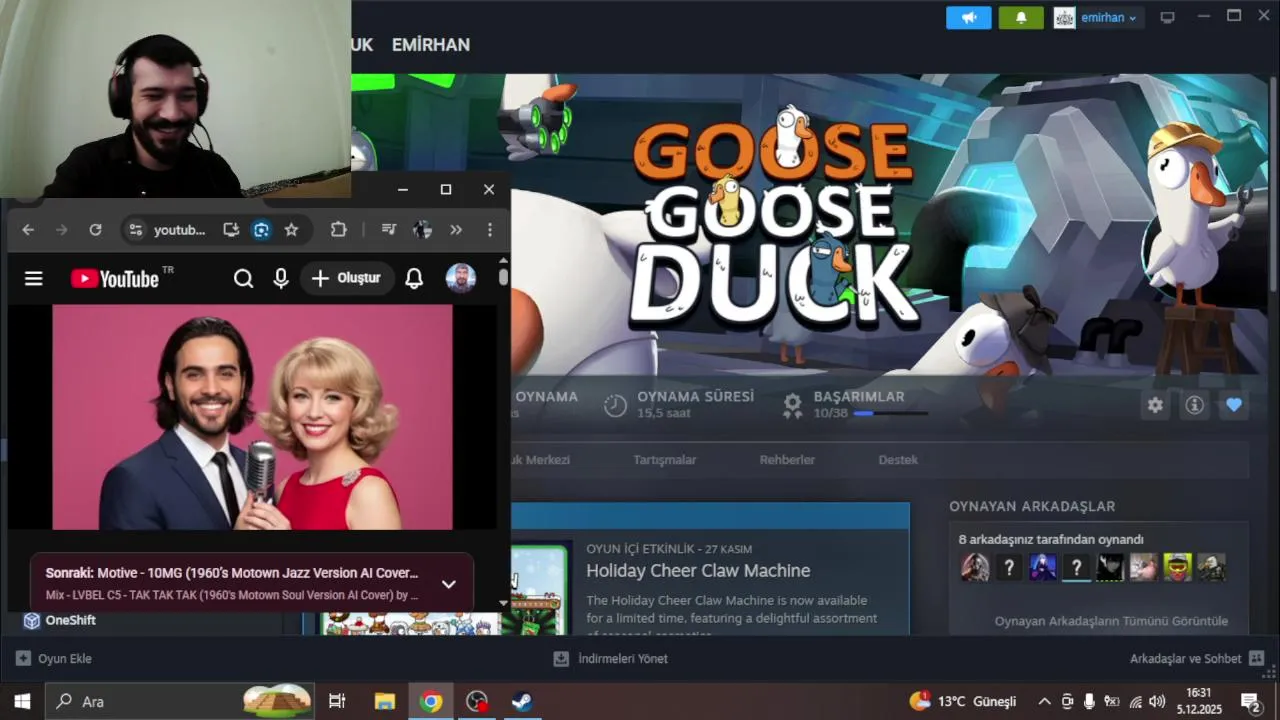The width and height of the screenshot is (1280, 720).
Task: Switch to Steam on taskbar
Action: click(x=522, y=701)
